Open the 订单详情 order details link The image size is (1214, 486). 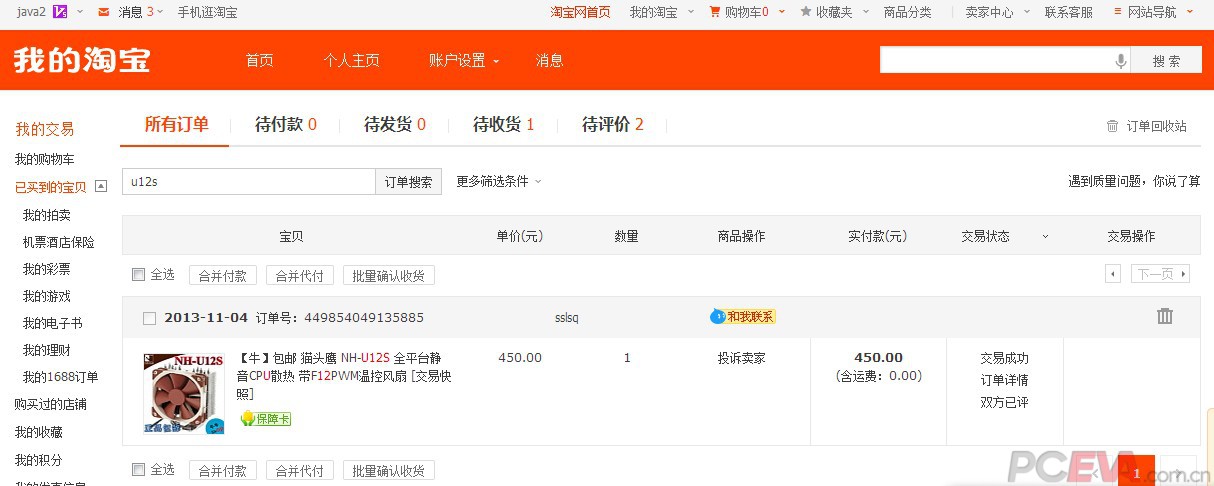click(x=1004, y=380)
